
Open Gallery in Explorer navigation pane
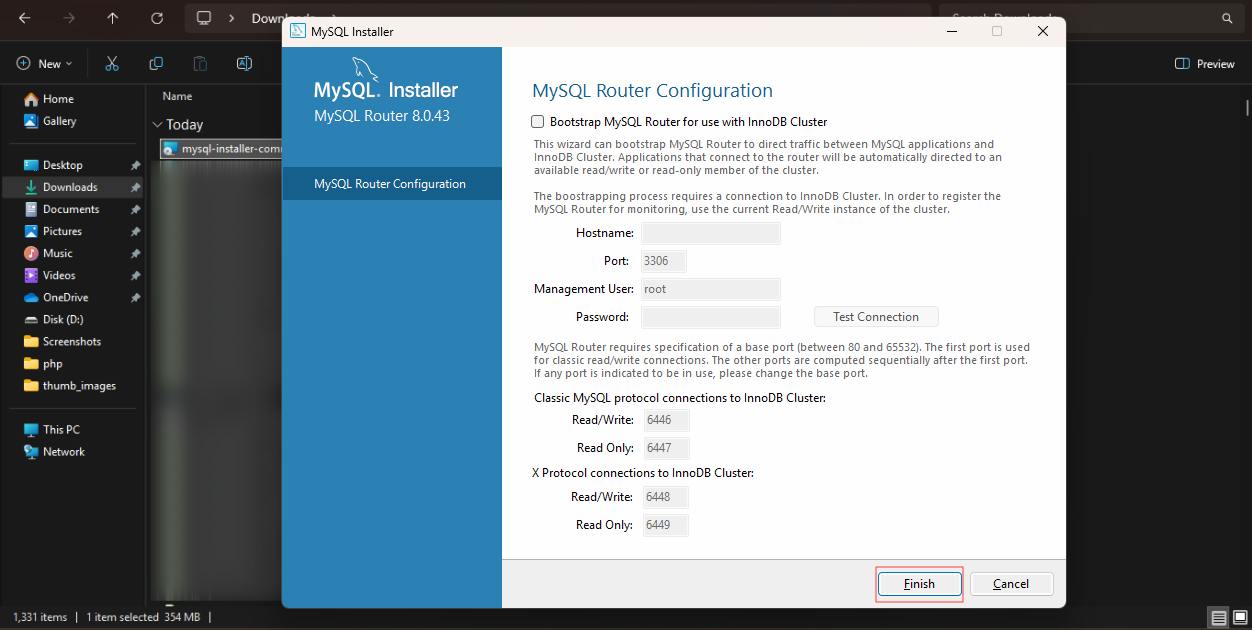click(59, 121)
